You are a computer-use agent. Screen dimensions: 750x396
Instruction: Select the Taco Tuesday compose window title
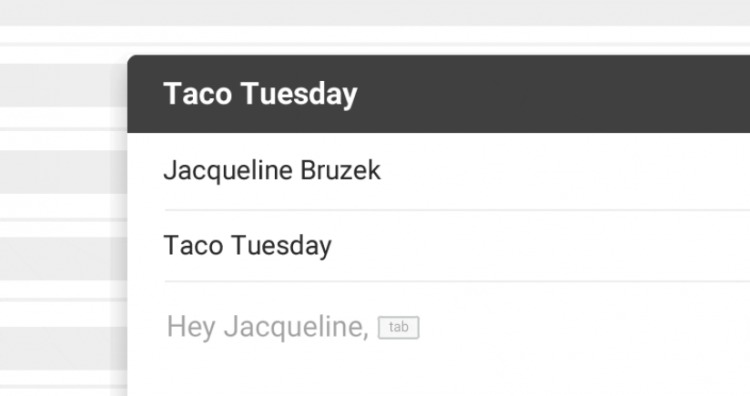[x=260, y=93]
